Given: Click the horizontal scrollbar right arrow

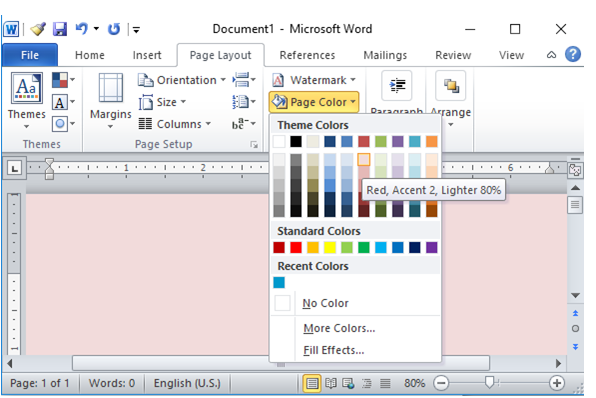Looking at the screenshot, I should [x=558, y=363].
